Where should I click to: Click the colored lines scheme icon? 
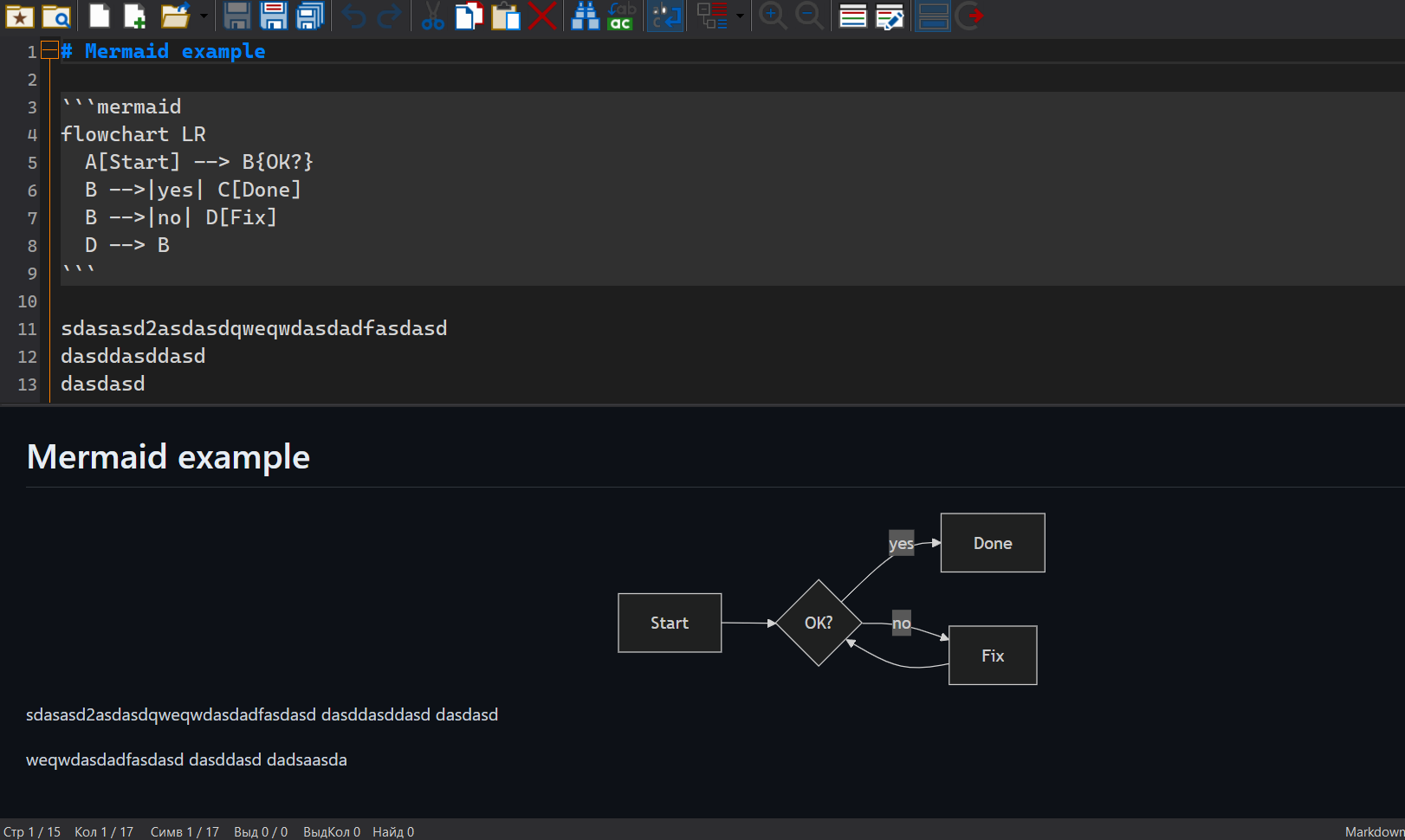(x=853, y=16)
